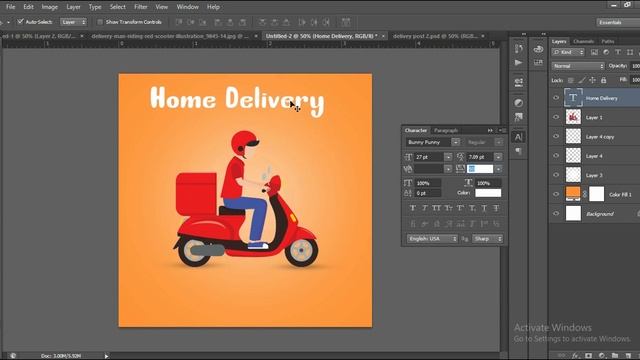Switch to the delivery-man-riding scooter jpg tab
The width and height of the screenshot is (640, 360).
click(170, 36)
